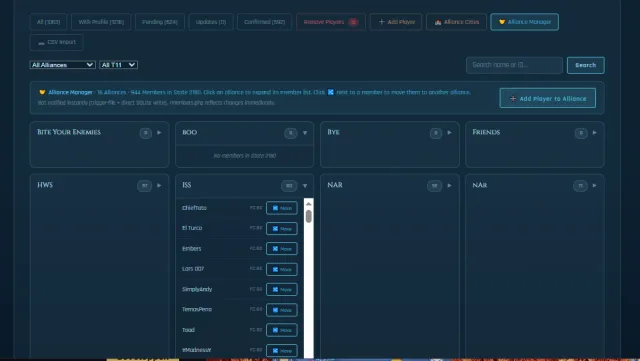640x361 pixels.
Task: Click the Bite Your Enemies count badge
Action: [146, 133]
